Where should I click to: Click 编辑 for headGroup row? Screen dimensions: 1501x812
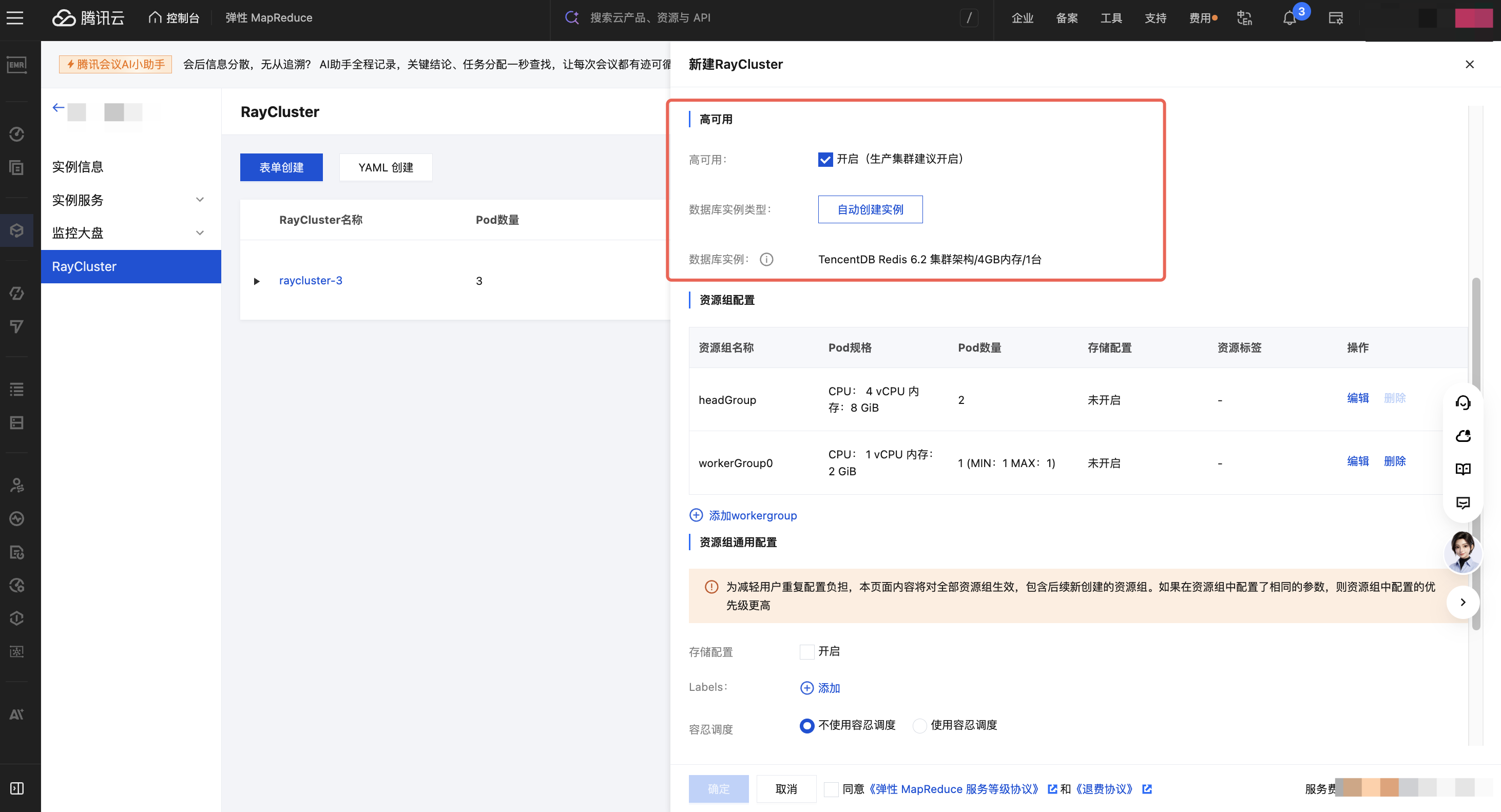(1357, 398)
